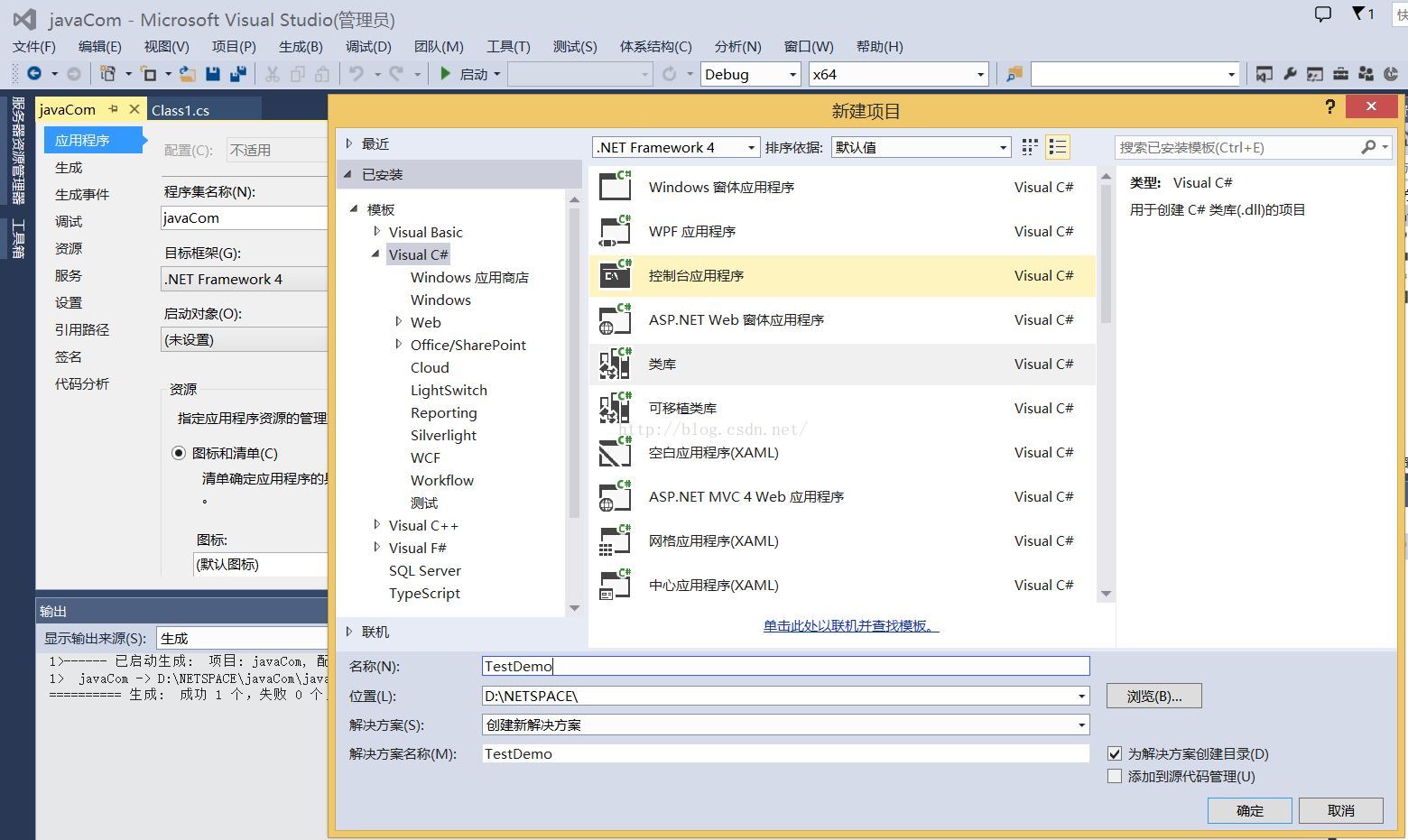This screenshot has width=1408, height=840.
Task: Switch templates to small icons view
Action: (x=1030, y=147)
